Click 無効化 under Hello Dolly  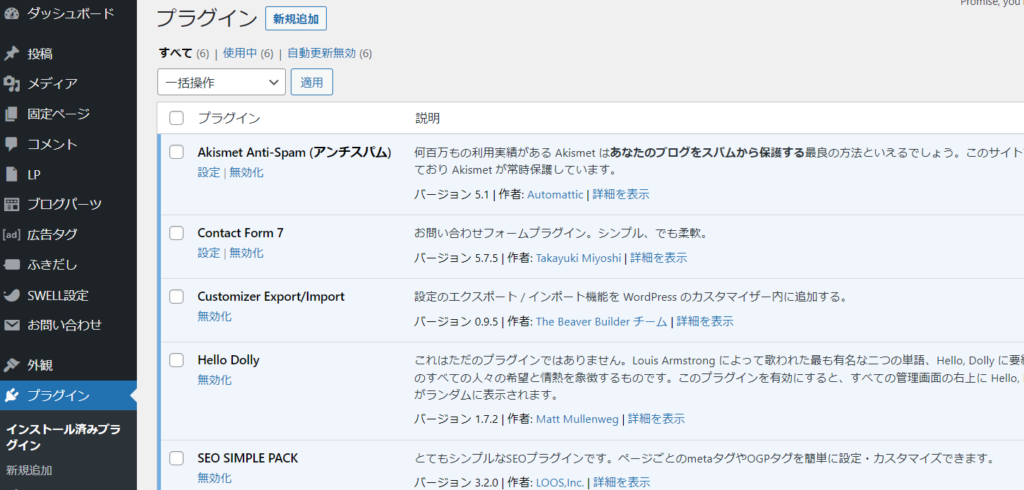[x=215, y=380]
